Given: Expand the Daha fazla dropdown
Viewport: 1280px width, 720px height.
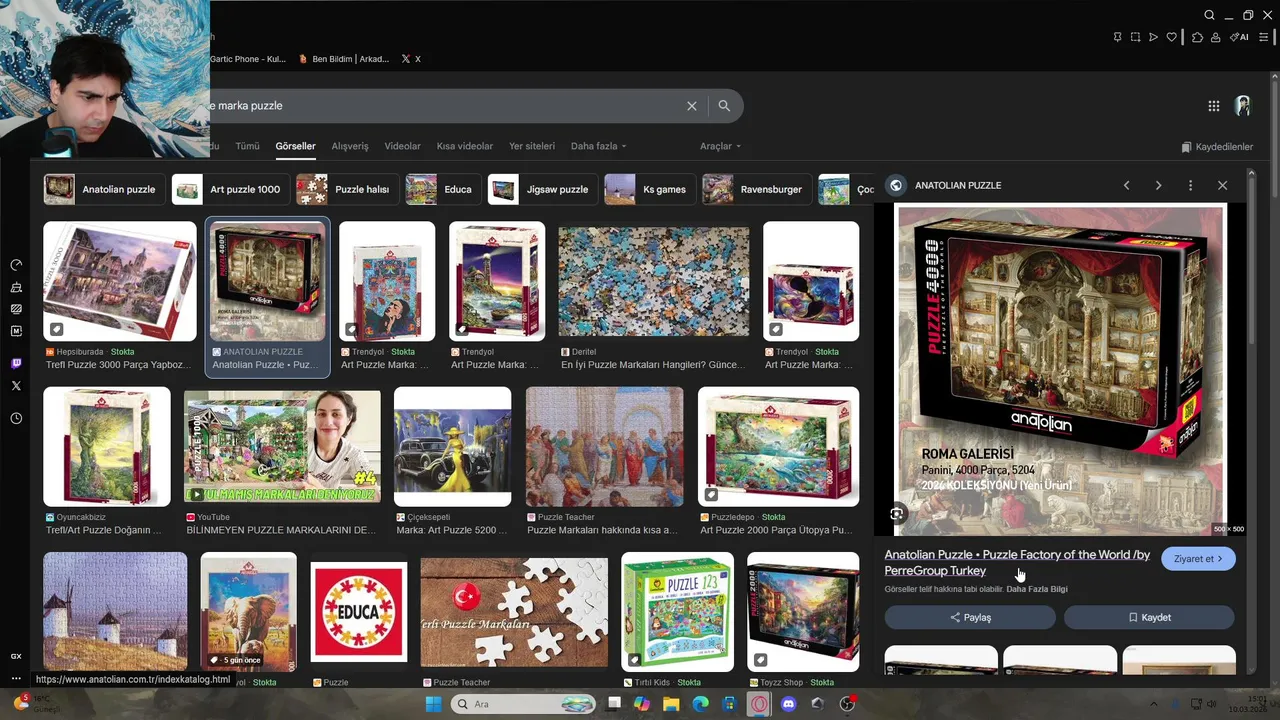Looking at the screenshot, I should click(598, 146).
